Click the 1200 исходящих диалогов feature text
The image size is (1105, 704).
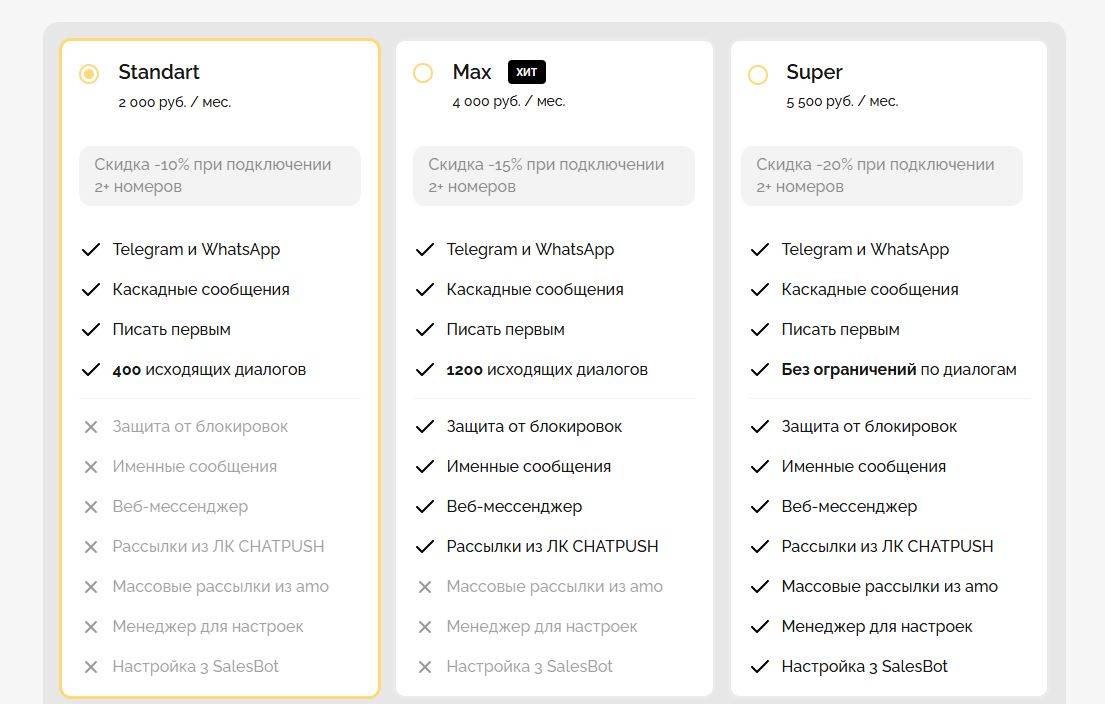(547, 370)
